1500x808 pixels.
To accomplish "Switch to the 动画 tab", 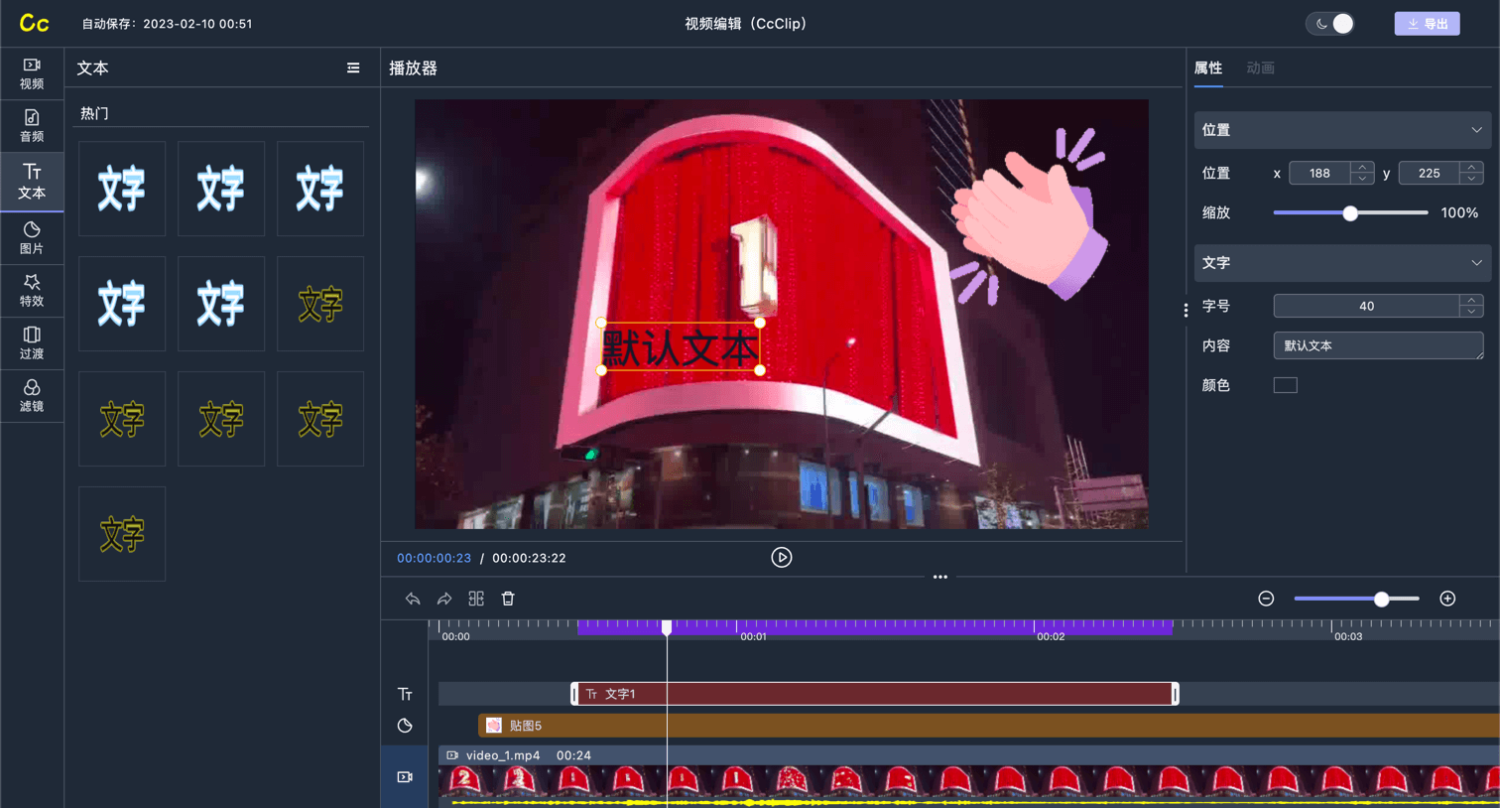I will tap(1260, 68).
